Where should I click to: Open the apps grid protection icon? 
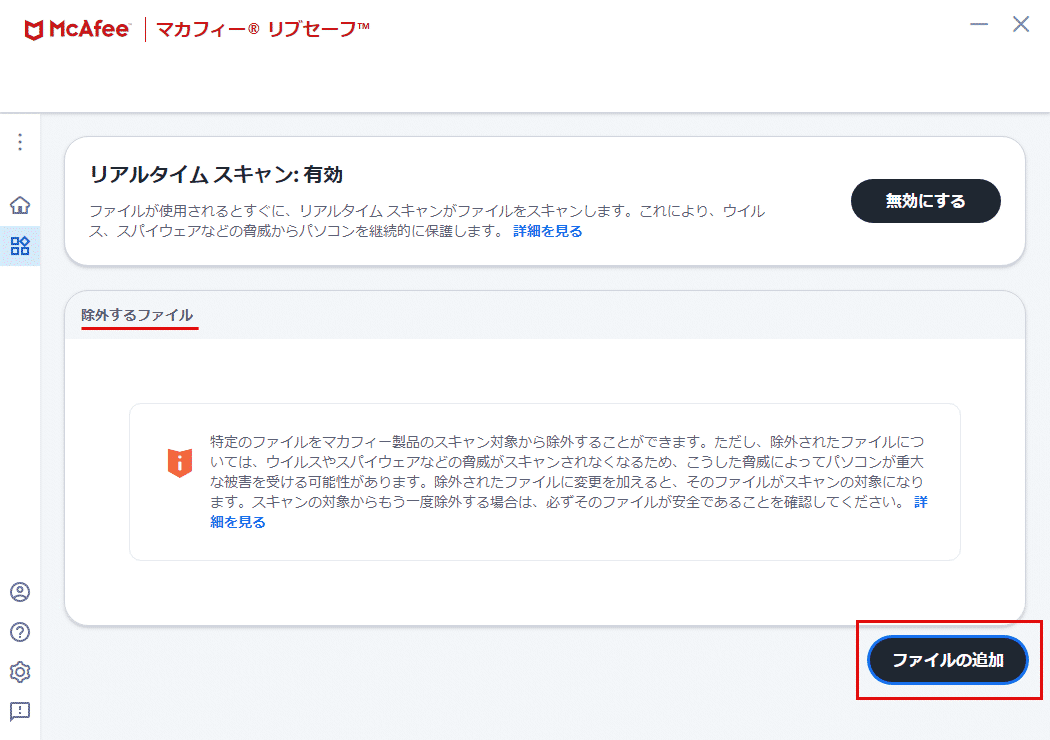click(x=20, y=246)
